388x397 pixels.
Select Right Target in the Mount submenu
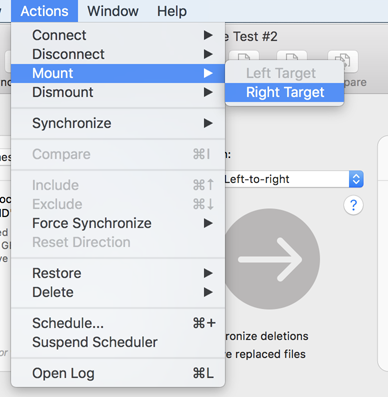click(x=284, y=92)
